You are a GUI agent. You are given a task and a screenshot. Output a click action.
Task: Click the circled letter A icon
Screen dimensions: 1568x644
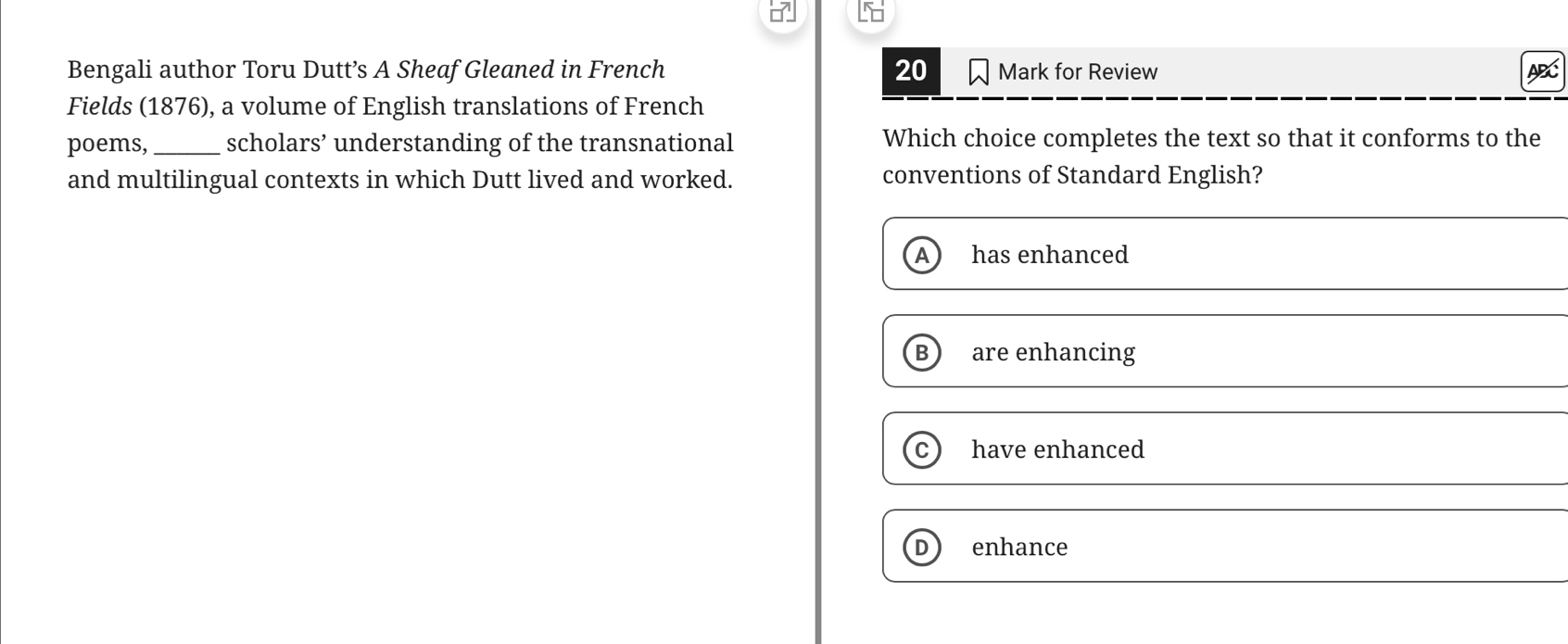[921, 255]
